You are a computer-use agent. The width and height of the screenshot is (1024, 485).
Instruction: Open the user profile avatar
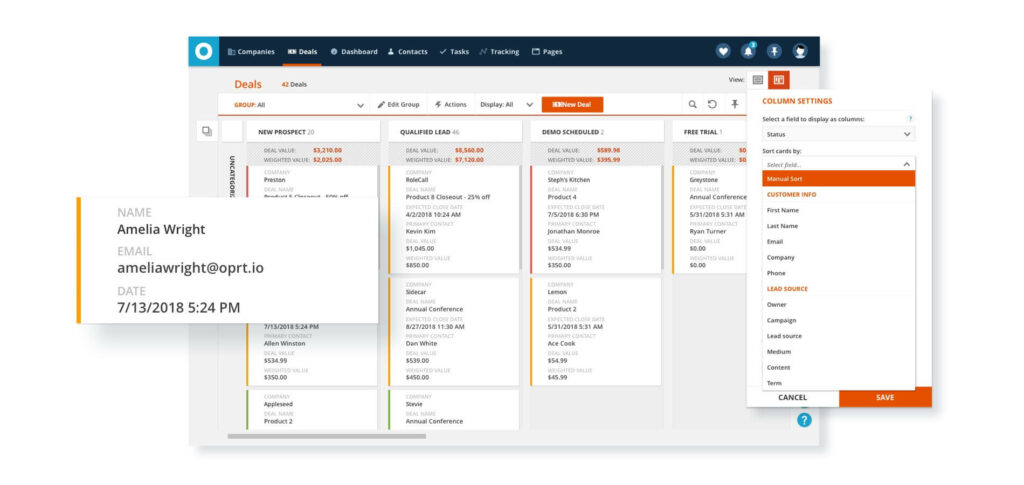(x=800, y=52)
